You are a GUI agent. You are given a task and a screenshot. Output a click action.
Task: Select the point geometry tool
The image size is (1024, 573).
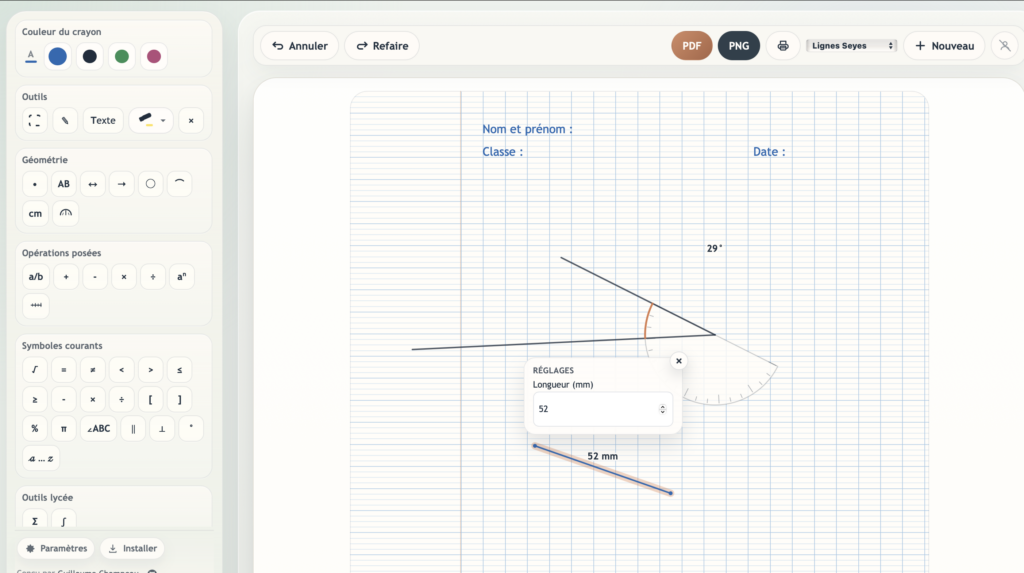pyautogui.click(x=35, y=184)
